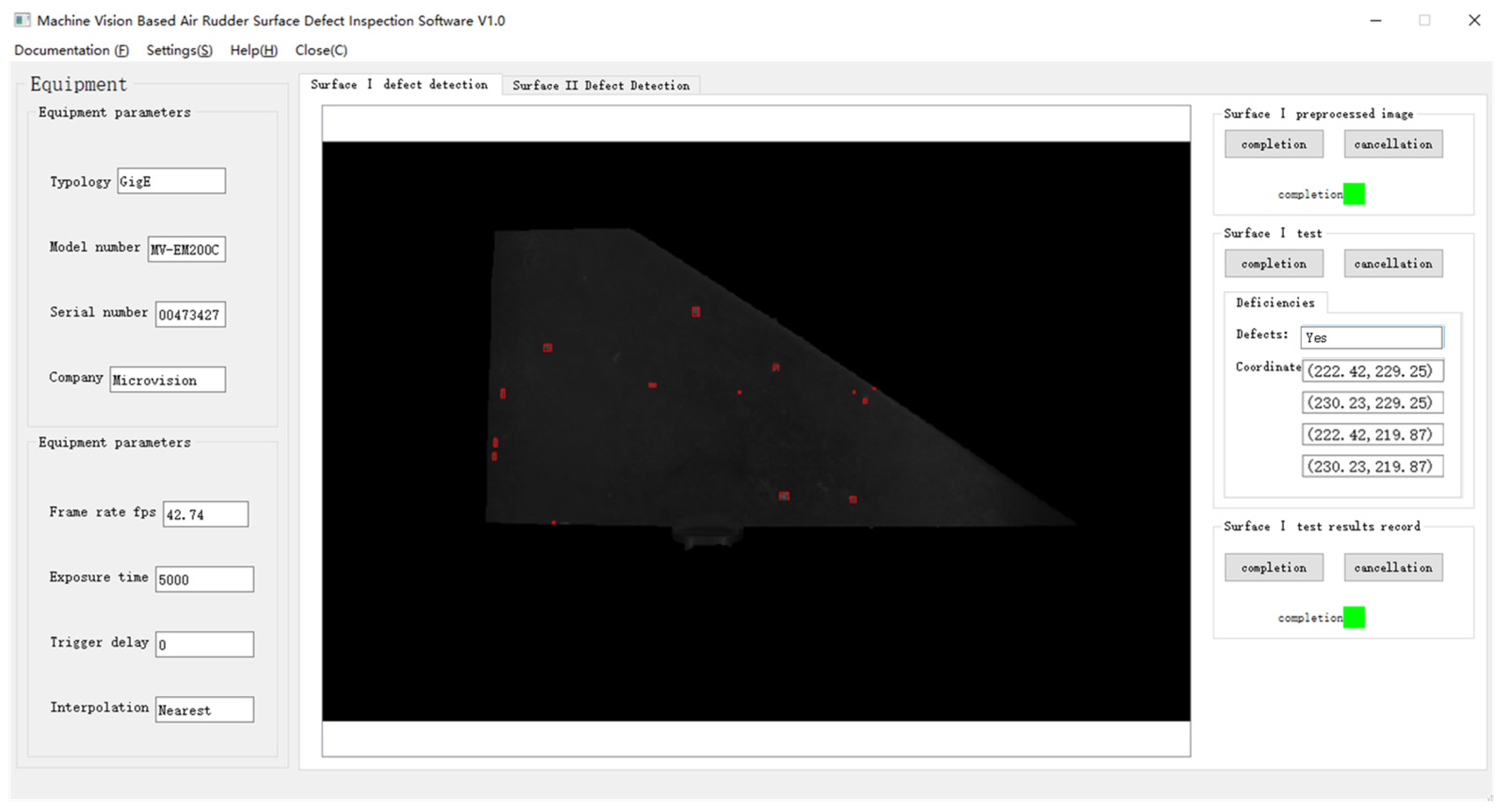Select Surface I defect detection tab
The height and width of the screenshot is (812, 1504).
click(399, 85)
